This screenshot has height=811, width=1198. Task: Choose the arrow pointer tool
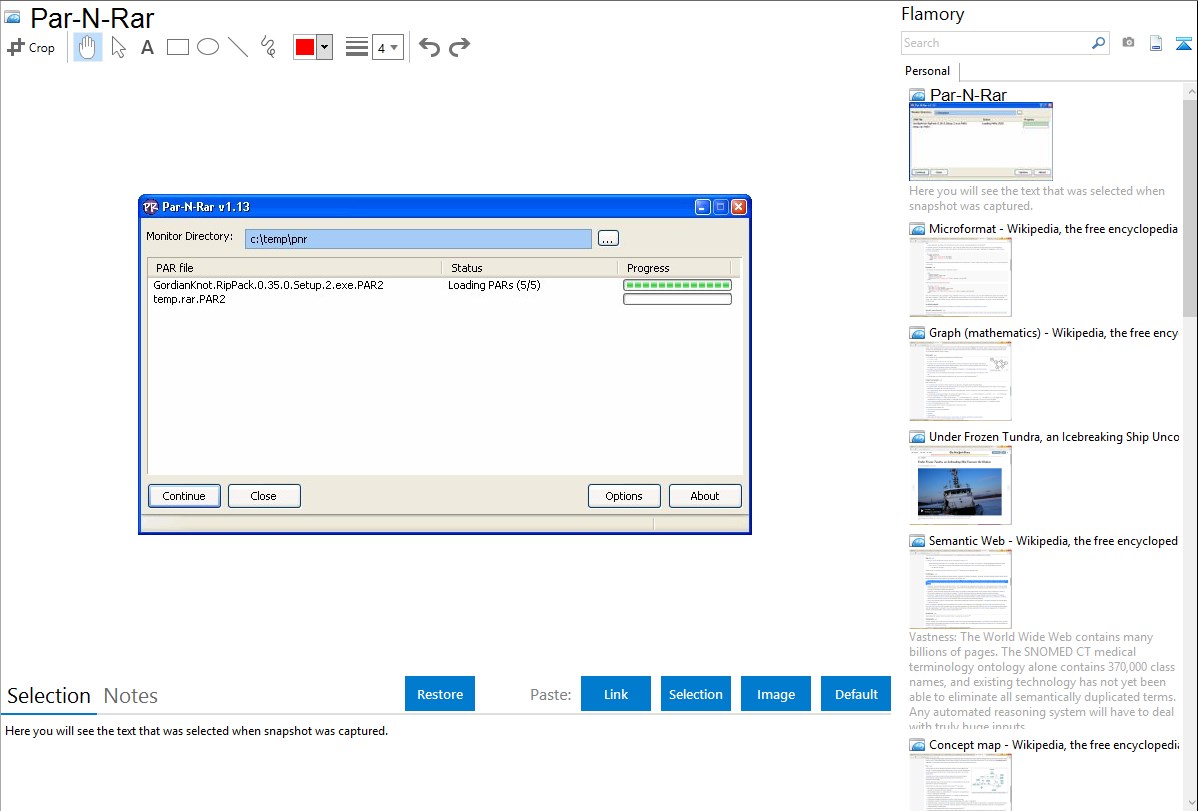118,47
